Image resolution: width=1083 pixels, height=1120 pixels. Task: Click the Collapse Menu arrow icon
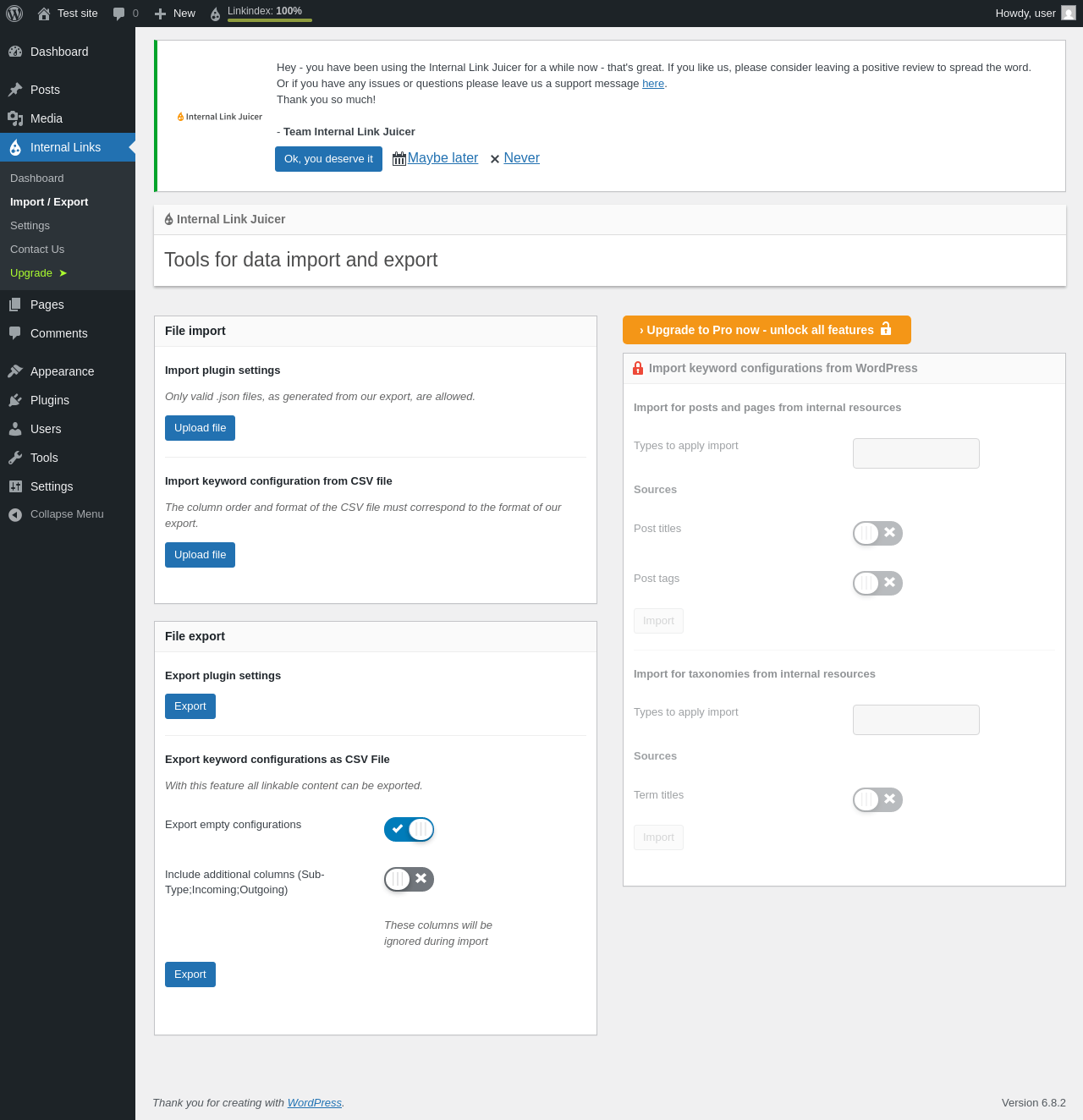tap(15, 514)
